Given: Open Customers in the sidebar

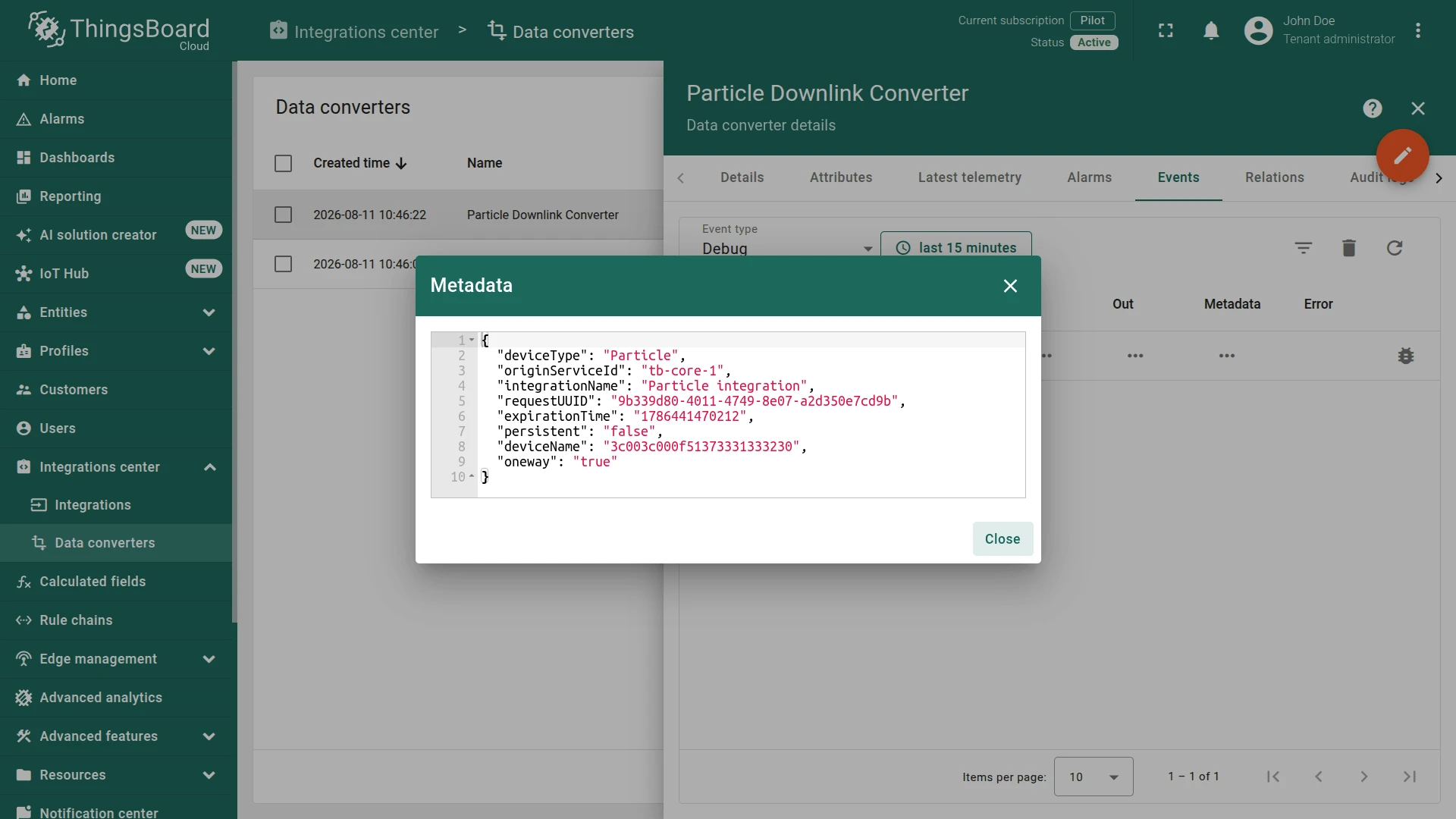Looking at the screenshot, I should pos(116,390).
